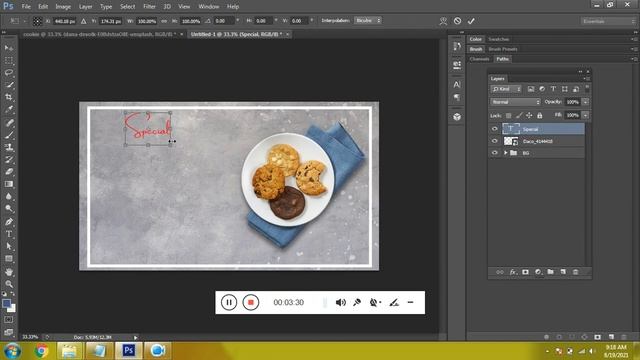Open the File menu
The height and width of the screenshot is (360, 640).
[x=26, y=7]
